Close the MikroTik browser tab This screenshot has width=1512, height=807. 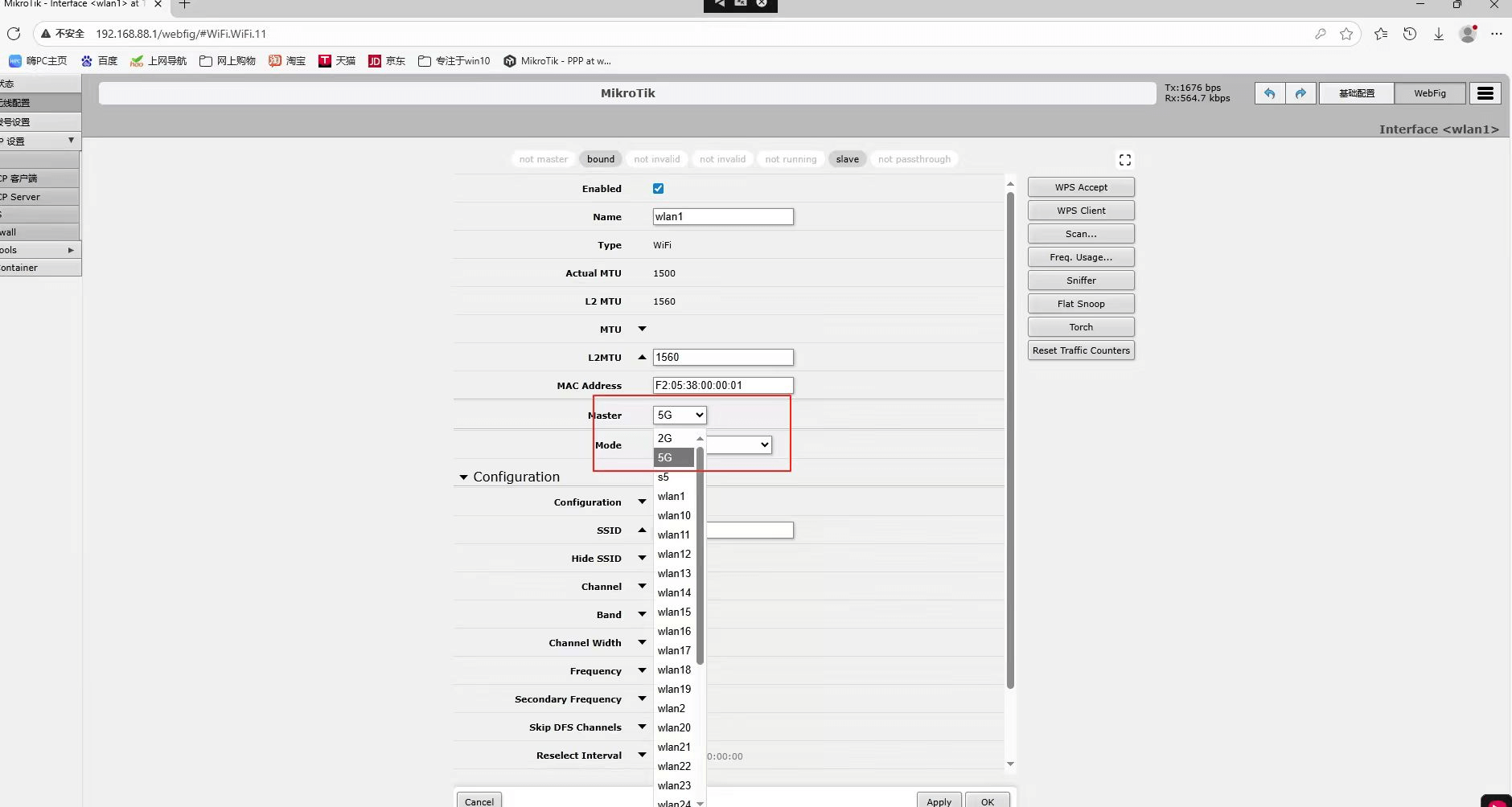pyautogui.click(x=158, y=4)
